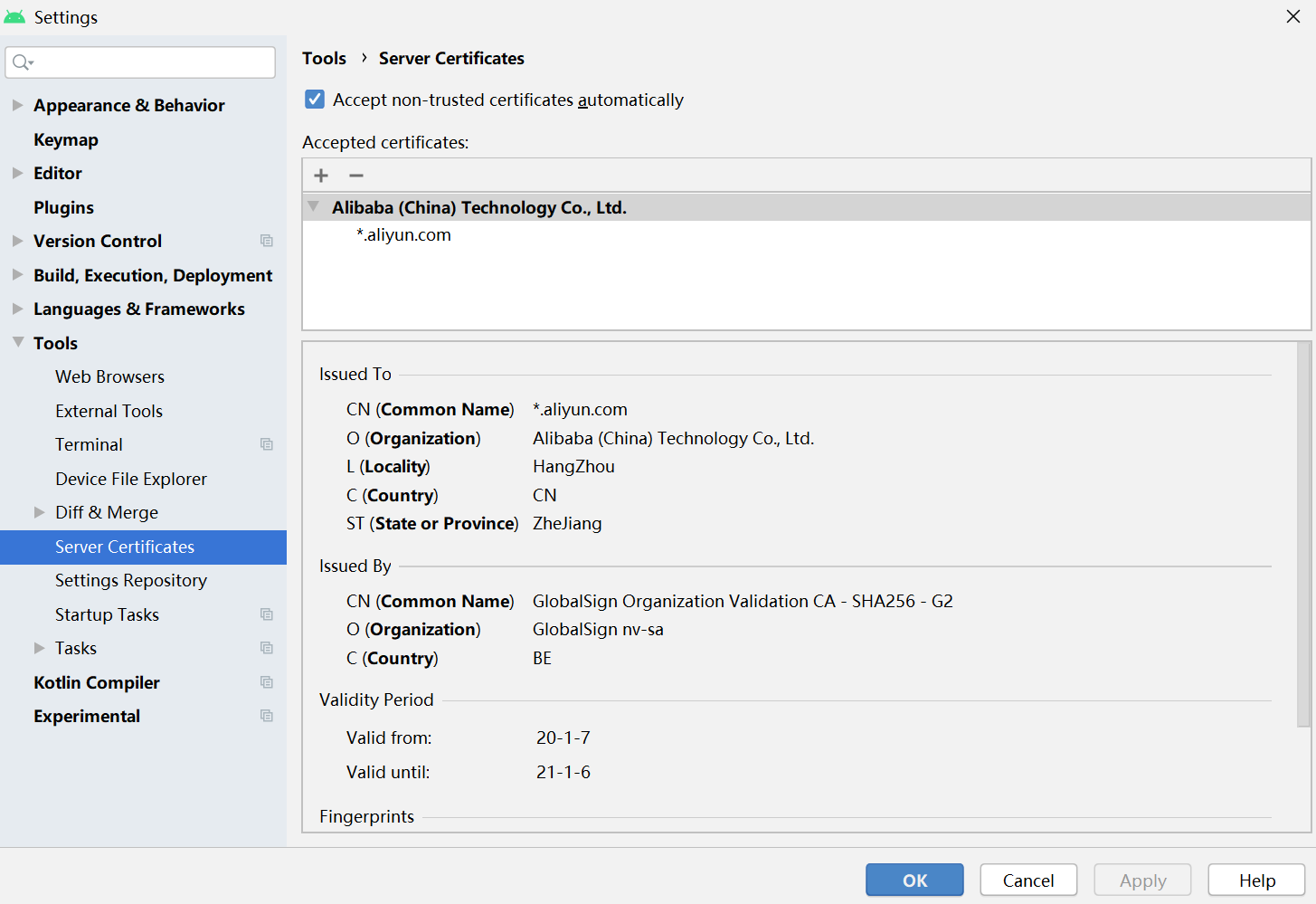Click the settings indicator icon beside Kotlin Compiler
The image size is (1316, 904).
(x=267, y=681)
